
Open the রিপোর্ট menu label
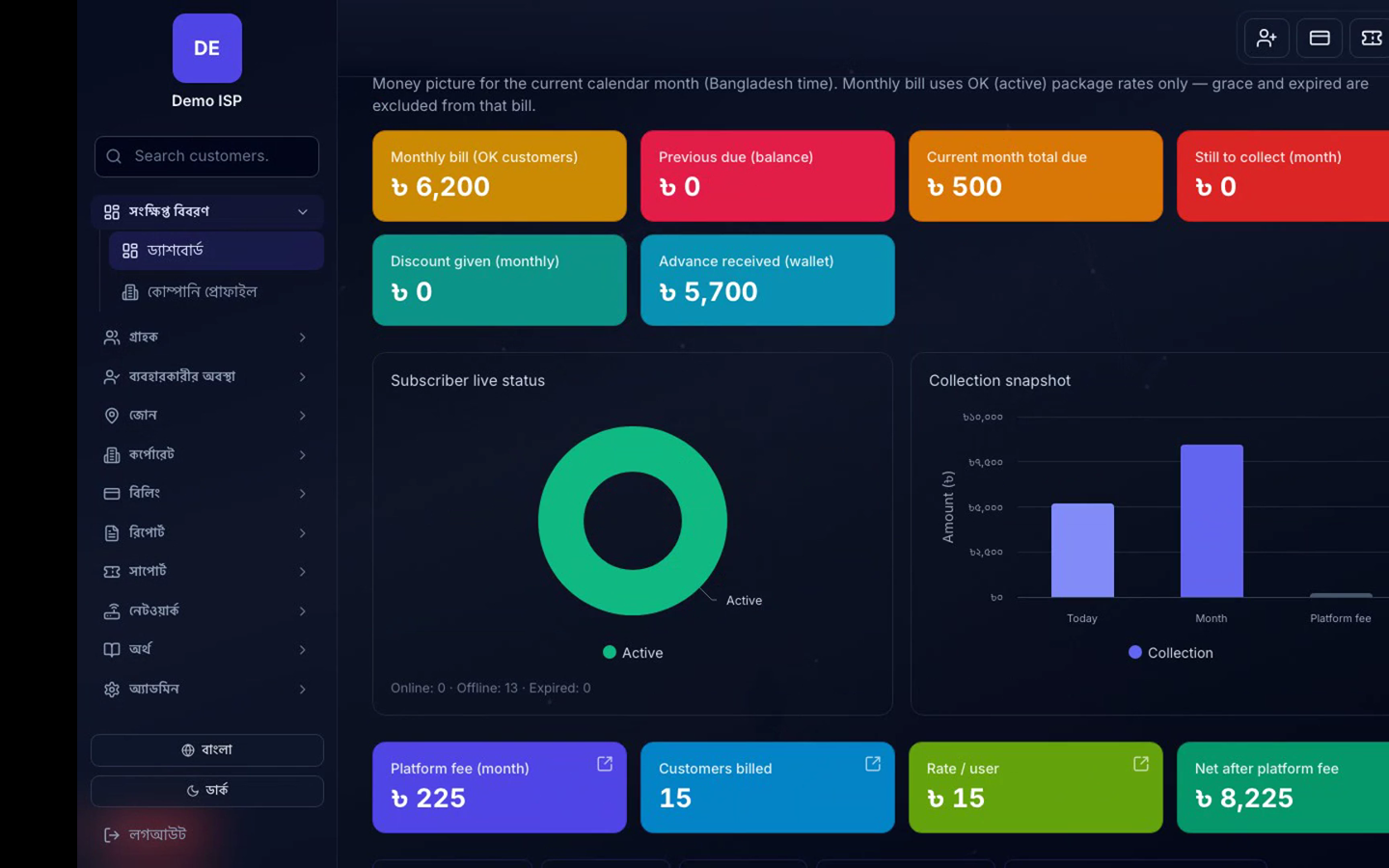(147, 532)
